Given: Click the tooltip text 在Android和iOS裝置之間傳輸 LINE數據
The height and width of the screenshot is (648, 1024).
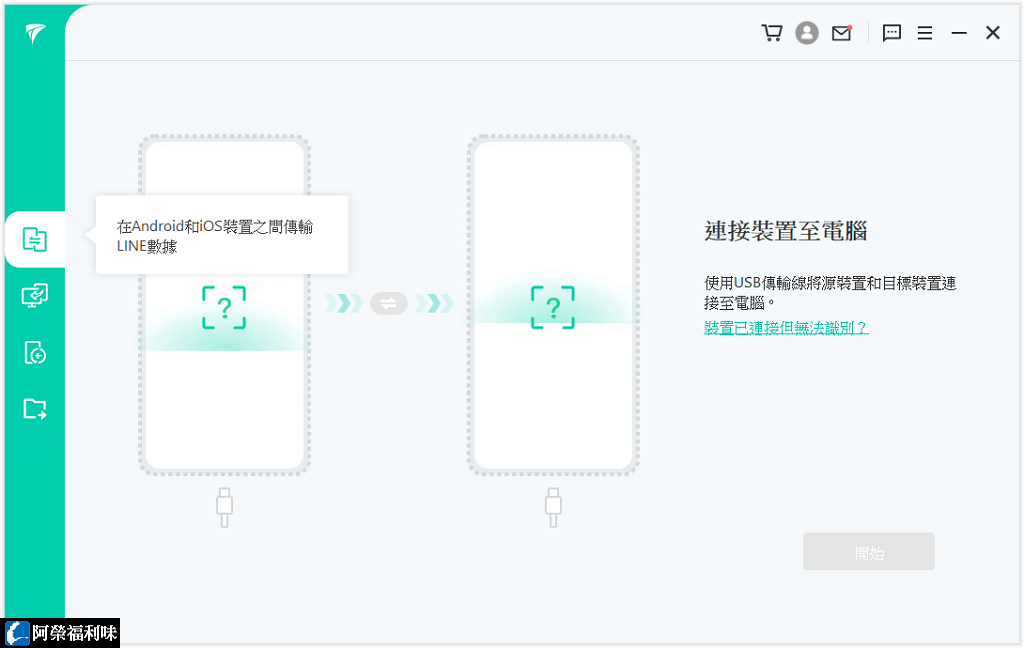Looking at the screenshot, I should [215, 236].
